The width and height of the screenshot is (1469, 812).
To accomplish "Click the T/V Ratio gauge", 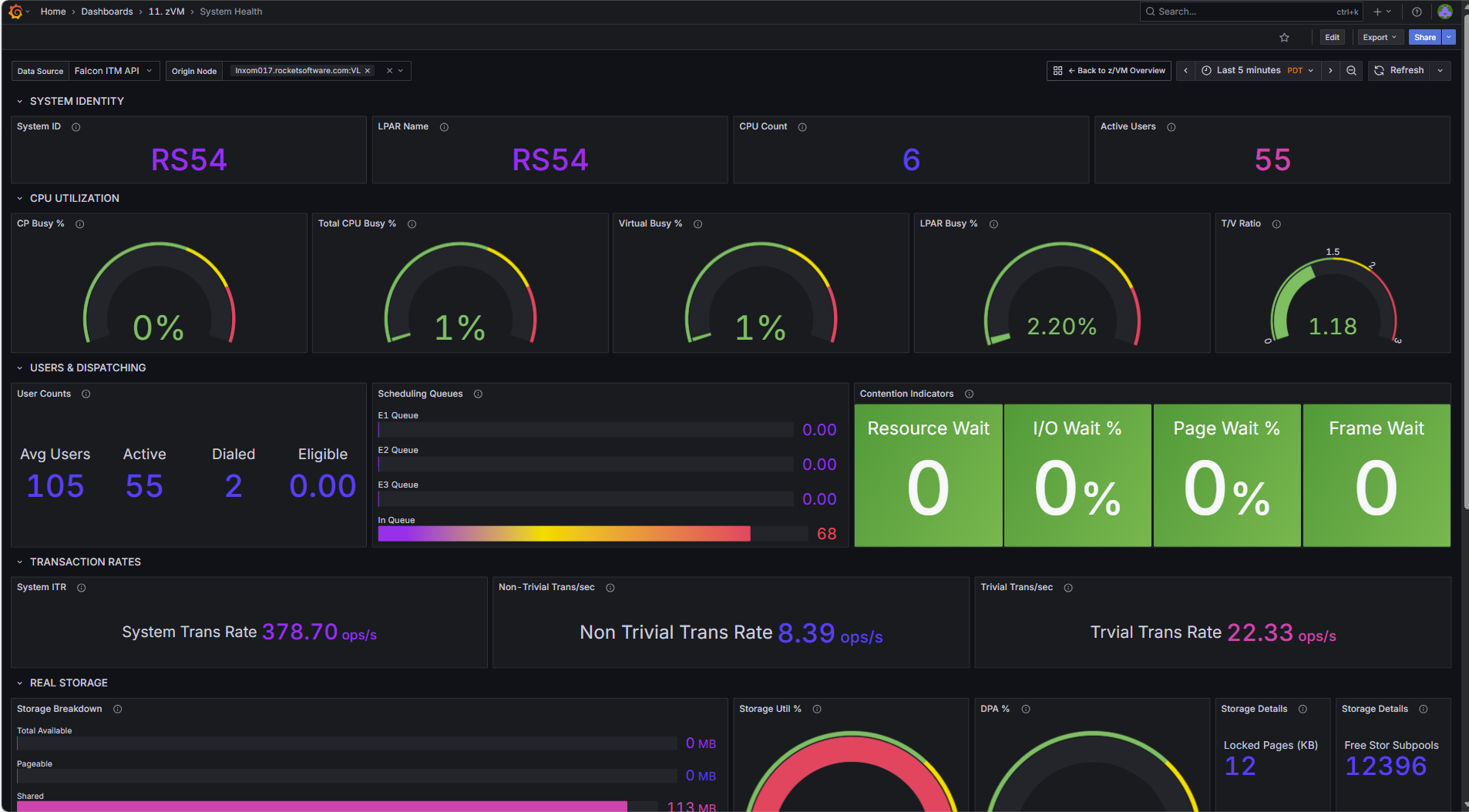I will click(1333, 300).
